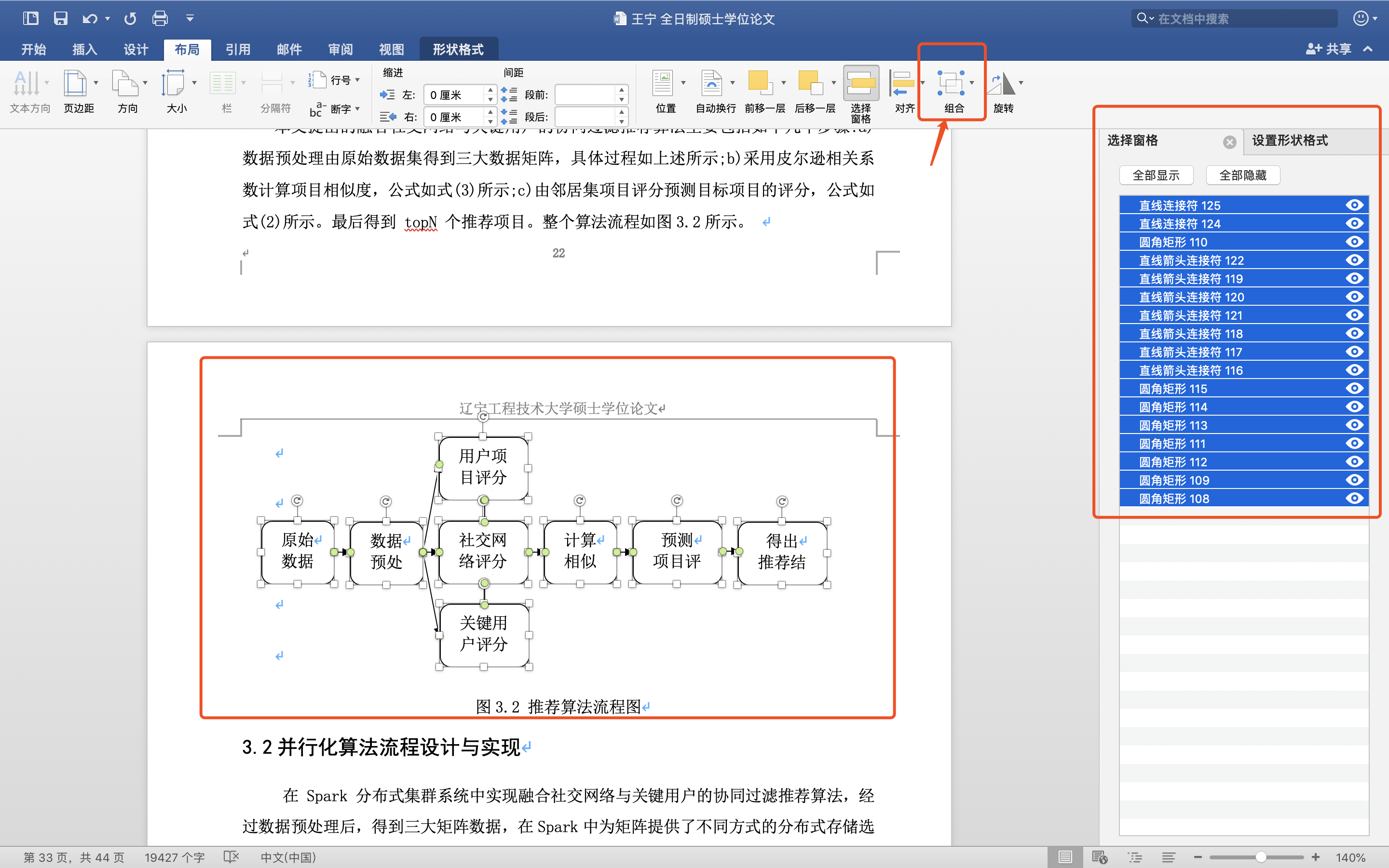1389x868 pixels.
Task: Hide 直线连接符 124 with eye icon
Action: coord(1354,223)
